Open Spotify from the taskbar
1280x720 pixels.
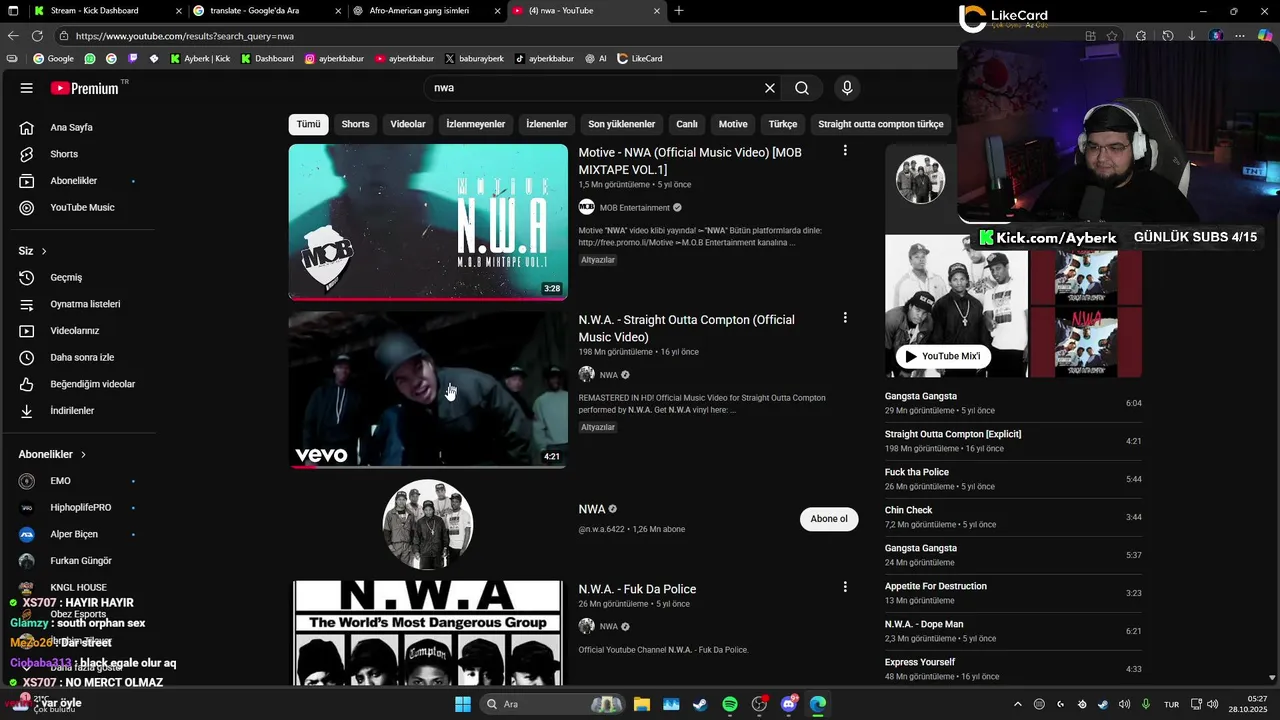[x=730, y=704]
